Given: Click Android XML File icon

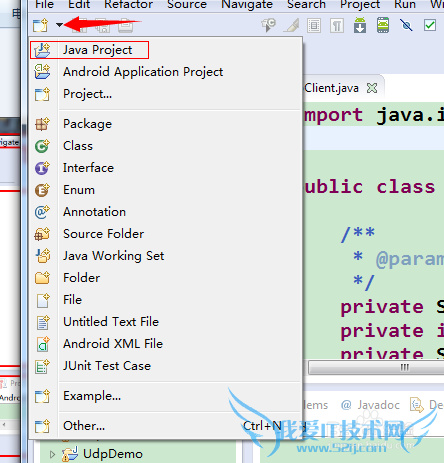Looking at the screenshot, I should (42, 344).
